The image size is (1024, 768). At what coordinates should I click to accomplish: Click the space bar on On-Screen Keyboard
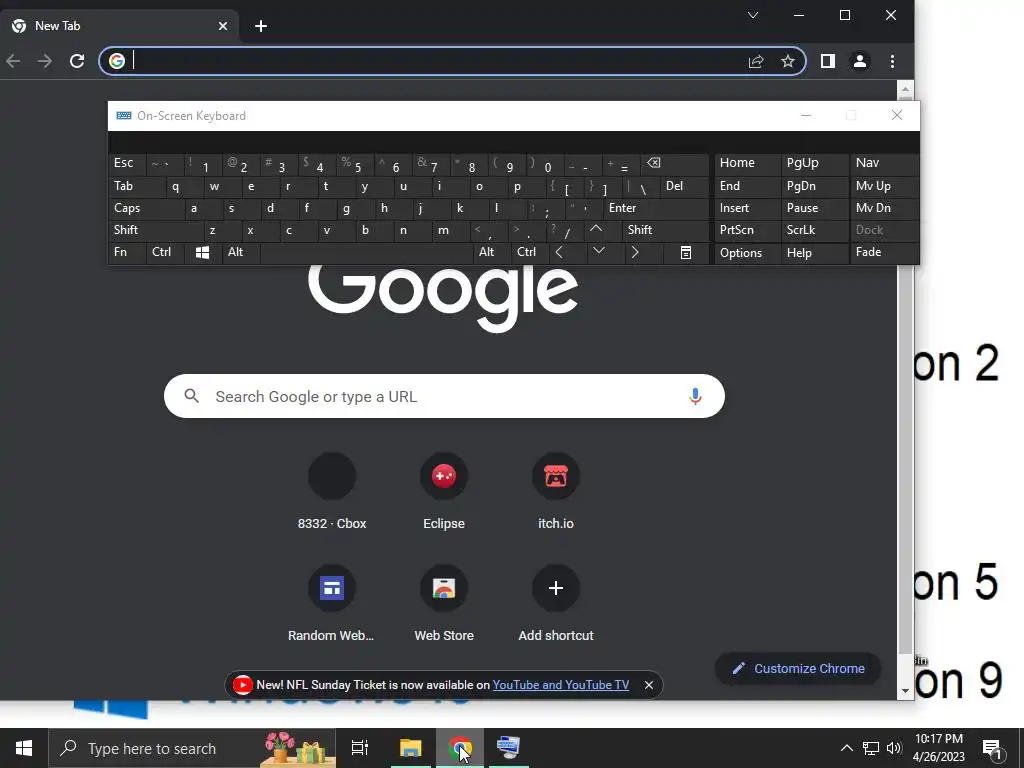[366, 253]
